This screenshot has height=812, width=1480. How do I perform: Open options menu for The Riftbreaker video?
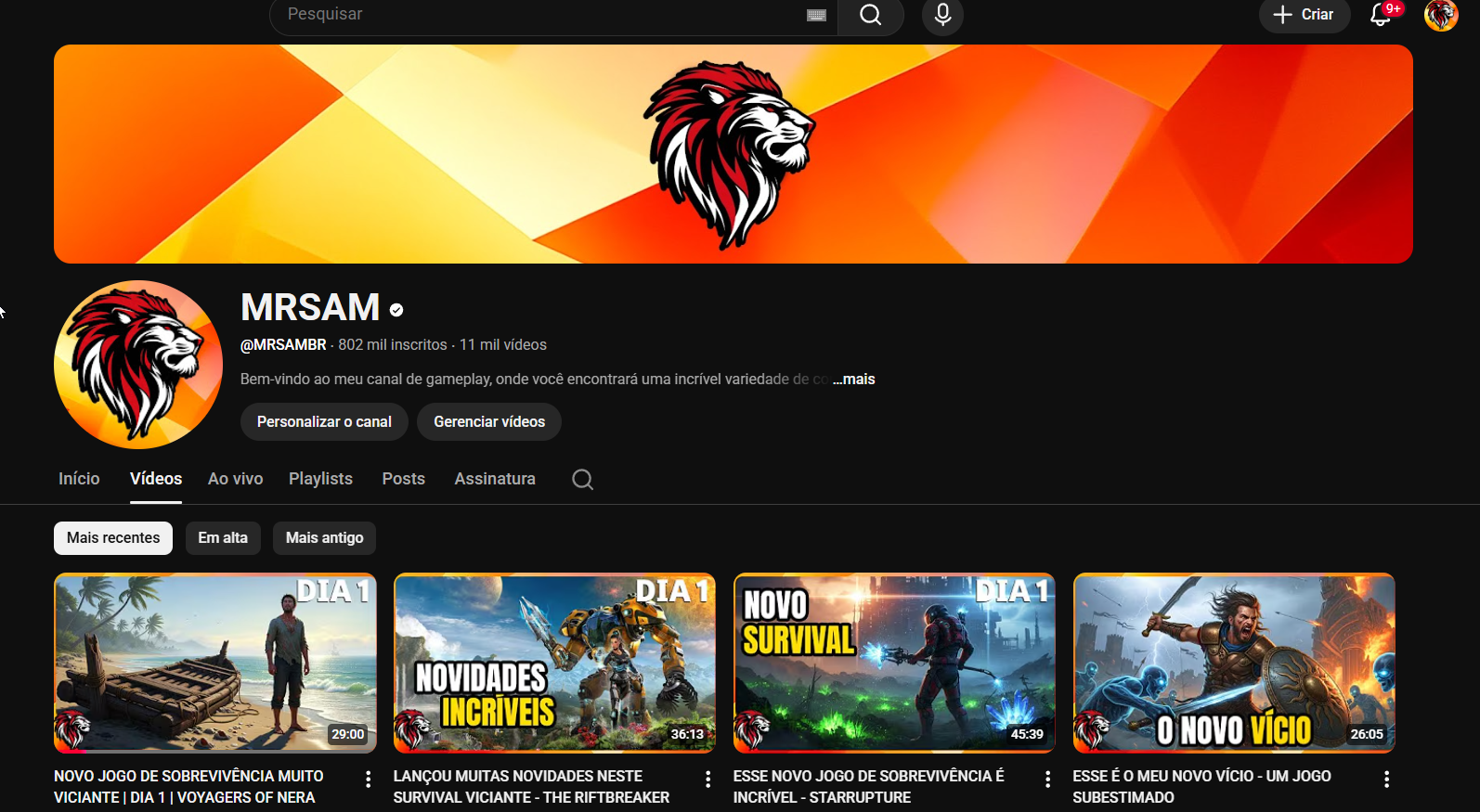(x=708, y=780)
